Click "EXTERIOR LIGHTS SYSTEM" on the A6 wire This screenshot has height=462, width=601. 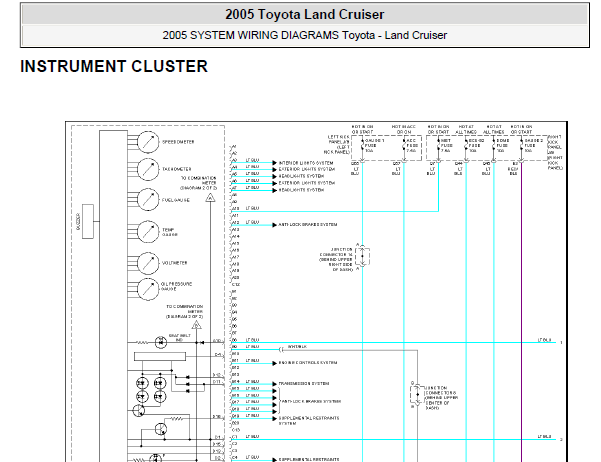click(307, 183)
